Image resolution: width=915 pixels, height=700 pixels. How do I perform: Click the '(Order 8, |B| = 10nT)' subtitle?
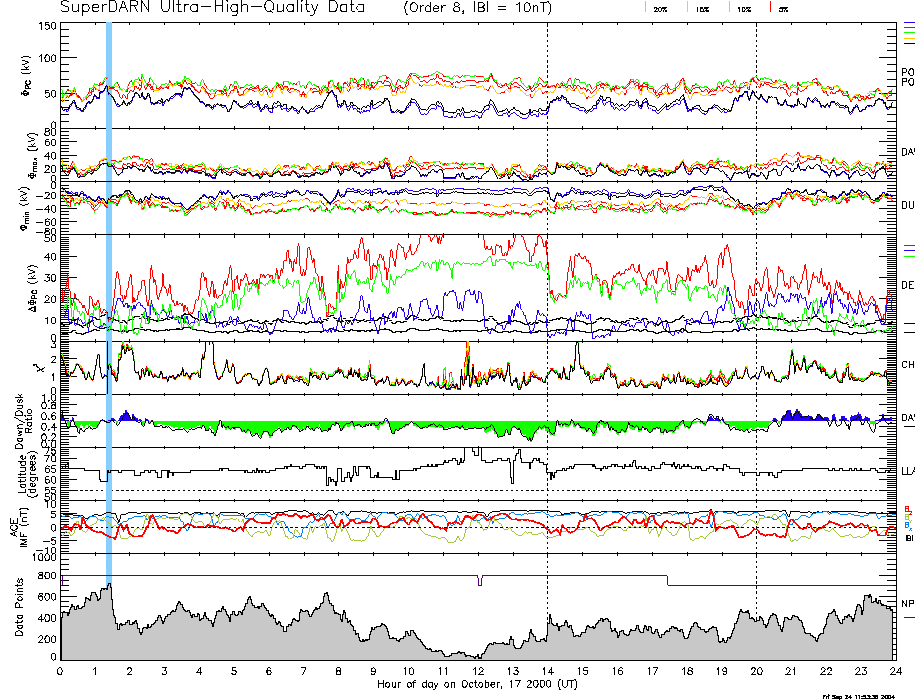point(477,8)
